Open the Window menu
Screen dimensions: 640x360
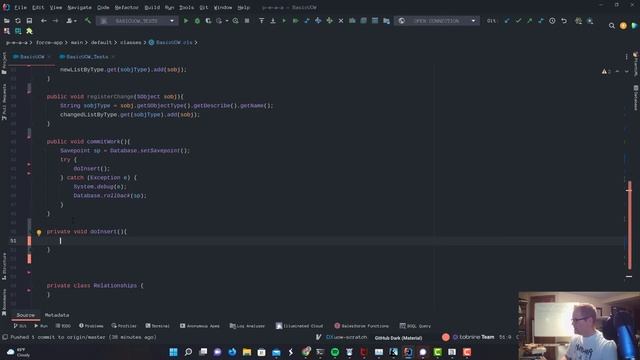point(223,7)
